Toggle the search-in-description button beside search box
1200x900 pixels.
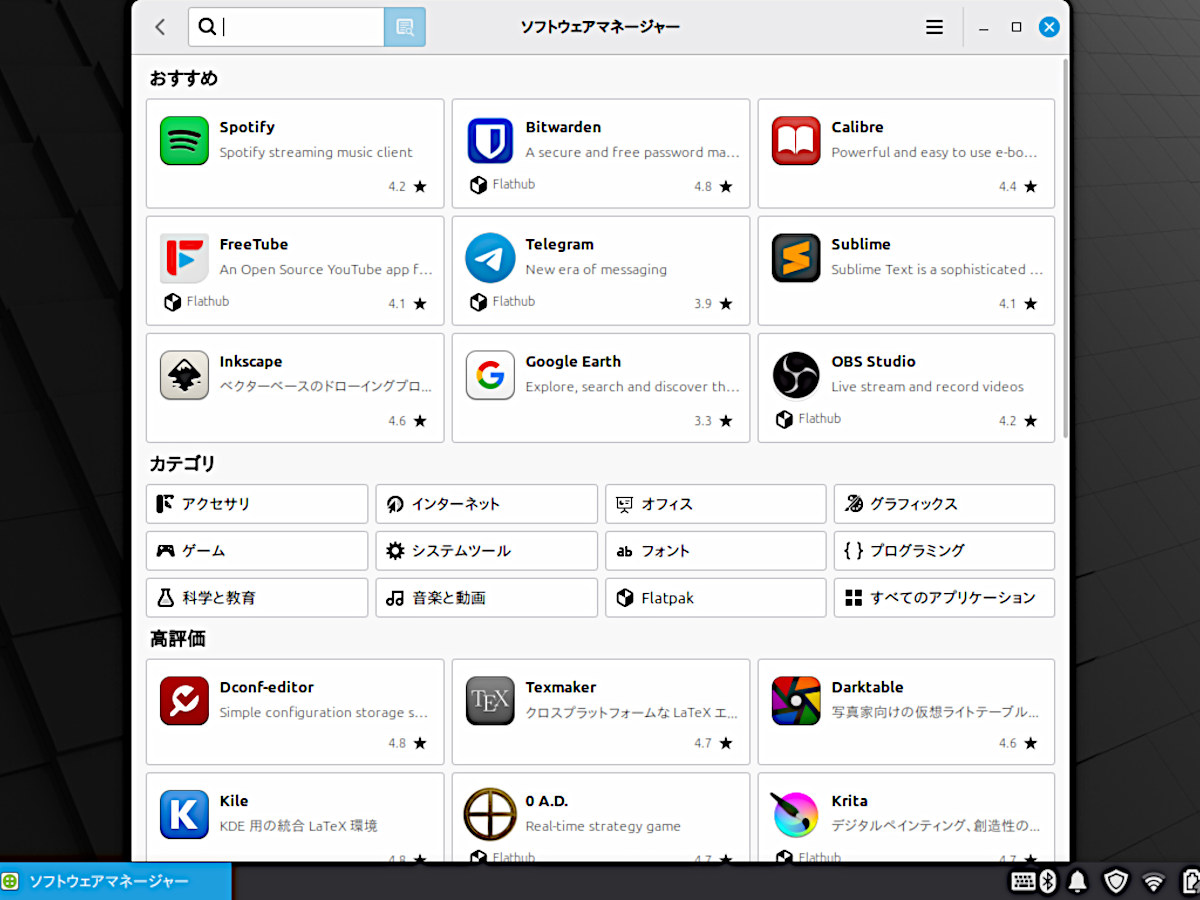405,27
